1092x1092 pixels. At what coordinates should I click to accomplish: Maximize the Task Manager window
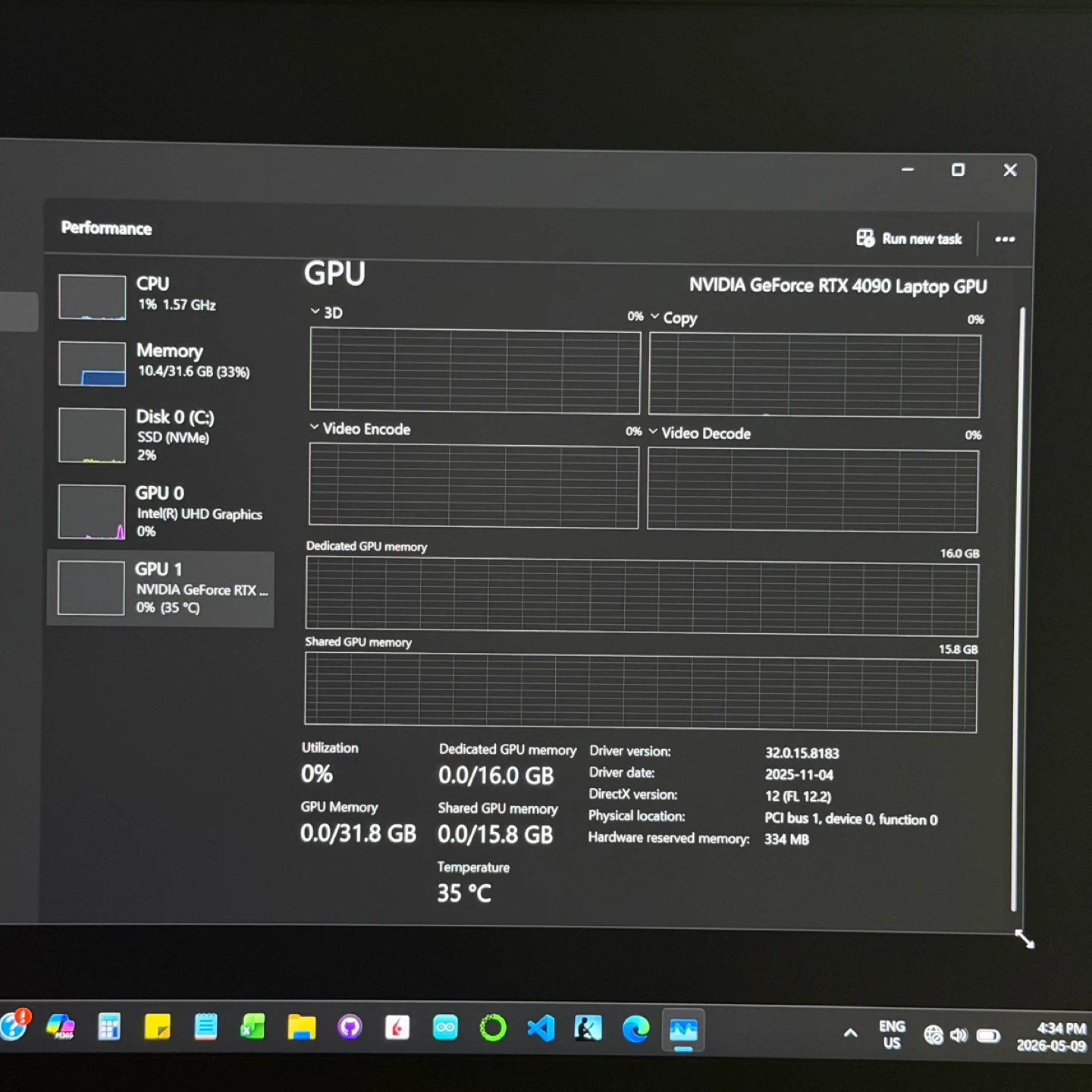pyautogui.click(x=958, y=169)
